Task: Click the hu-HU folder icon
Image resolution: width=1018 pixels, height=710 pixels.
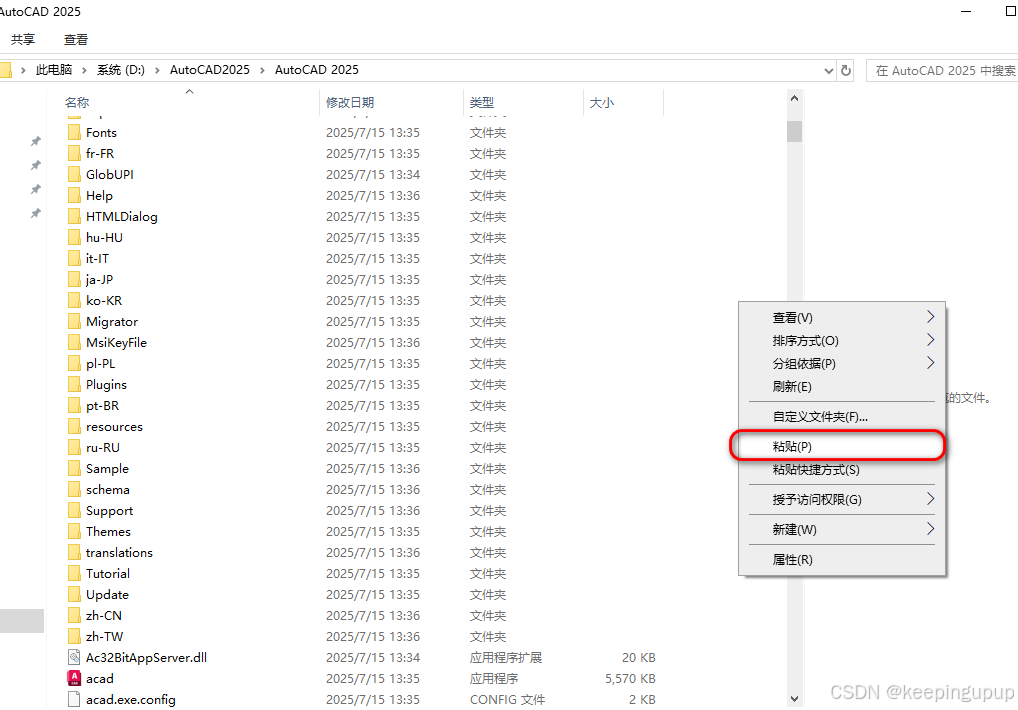Action: tap(74, 238)
